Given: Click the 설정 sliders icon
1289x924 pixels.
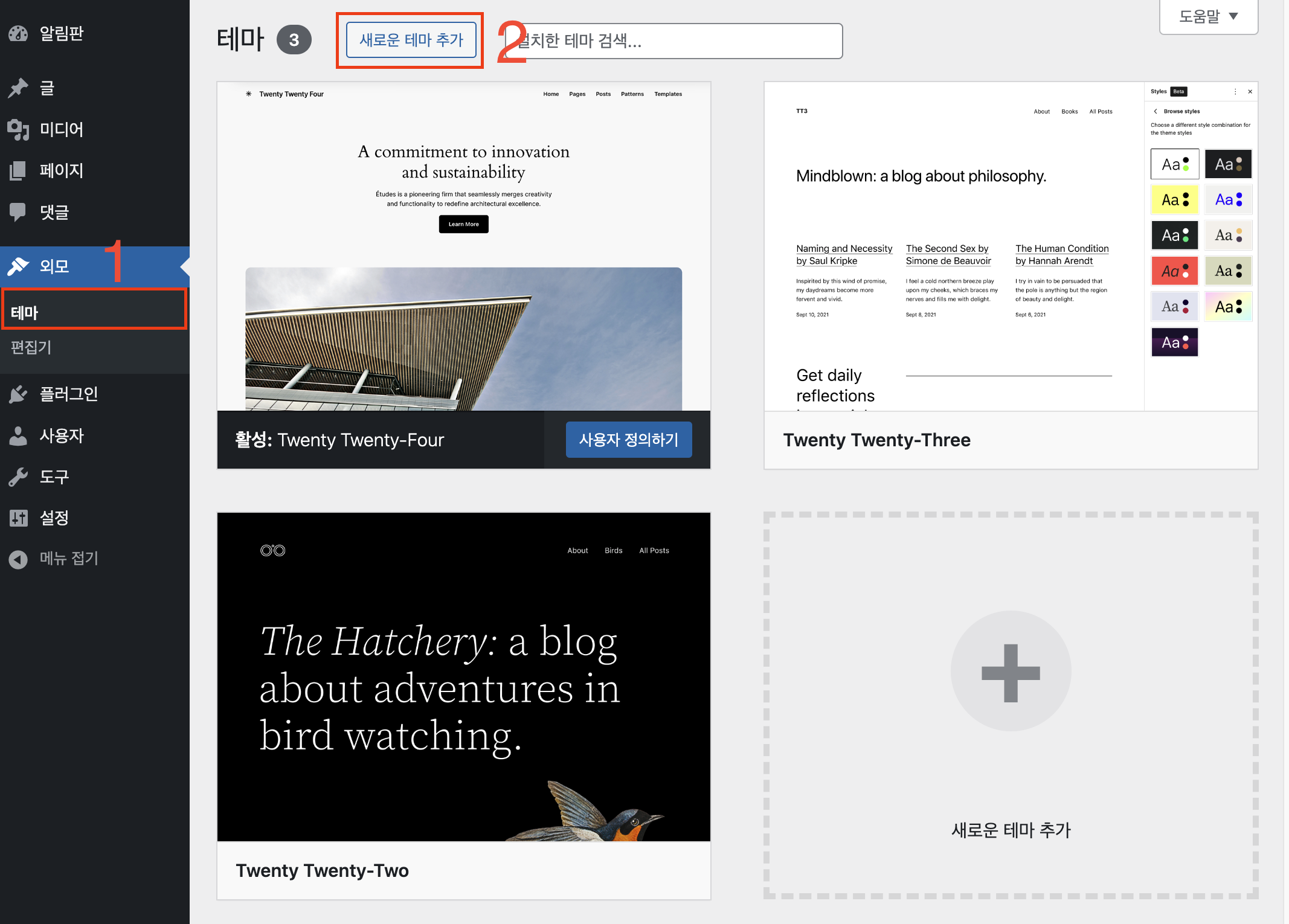Looking at the screenshot, I should click(x=18, y=518).
